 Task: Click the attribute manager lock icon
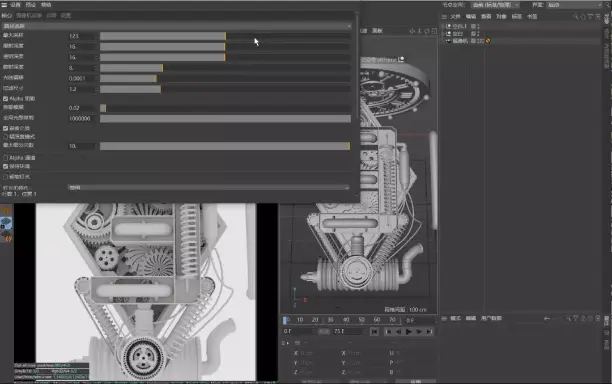[x=584, y=318]
